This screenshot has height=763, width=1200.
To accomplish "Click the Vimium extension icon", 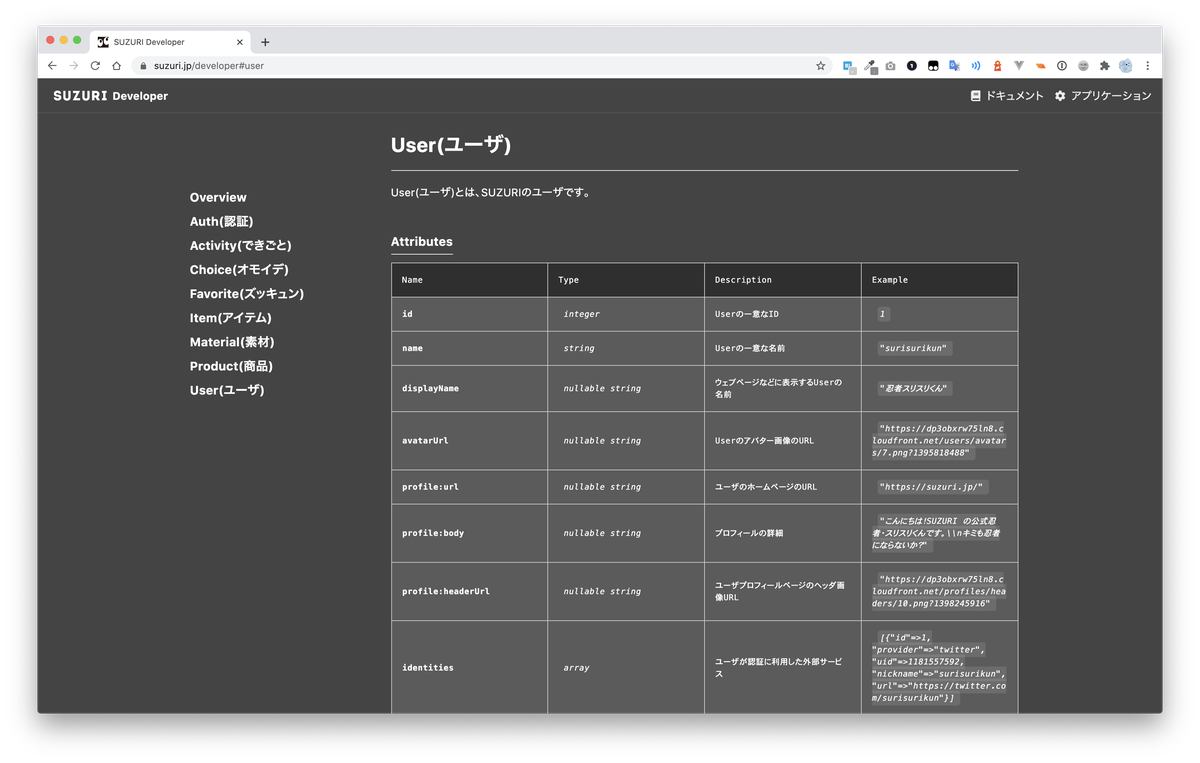I will click(1017, 65).
